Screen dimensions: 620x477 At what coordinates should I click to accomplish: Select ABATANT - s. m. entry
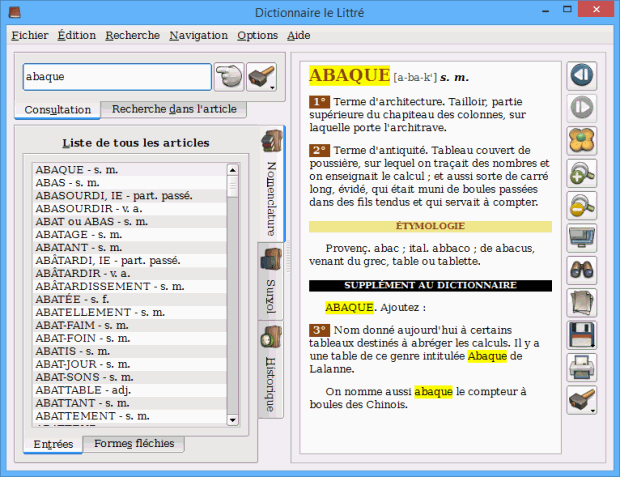click(130, 248)
